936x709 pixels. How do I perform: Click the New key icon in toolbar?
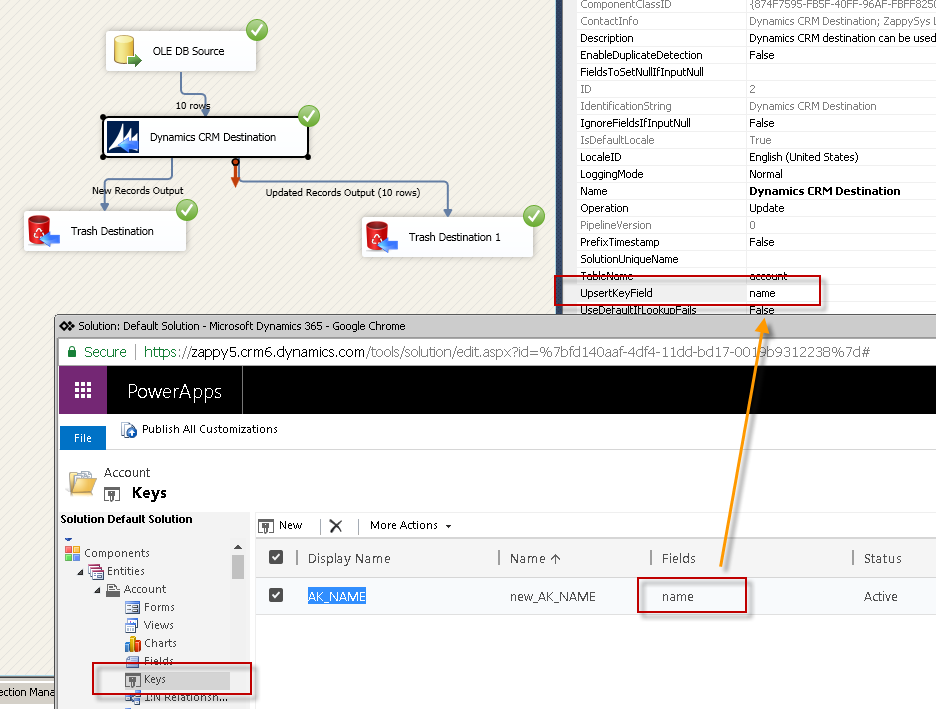click(x=266, y=526)
